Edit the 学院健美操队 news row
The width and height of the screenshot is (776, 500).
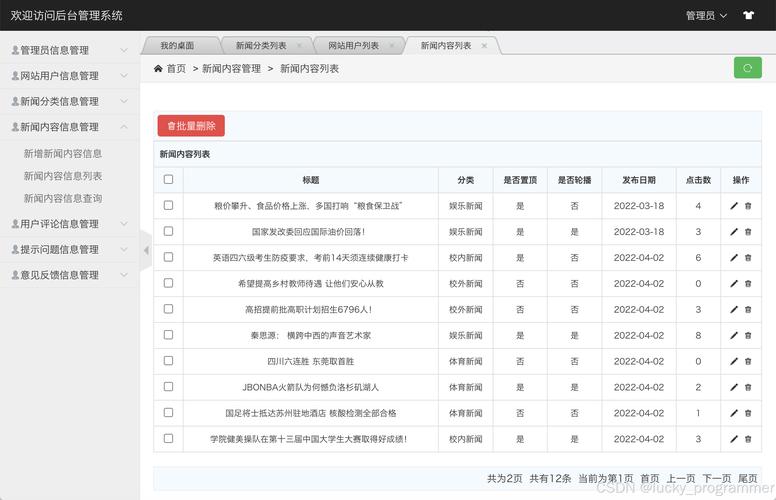(734, 439)
